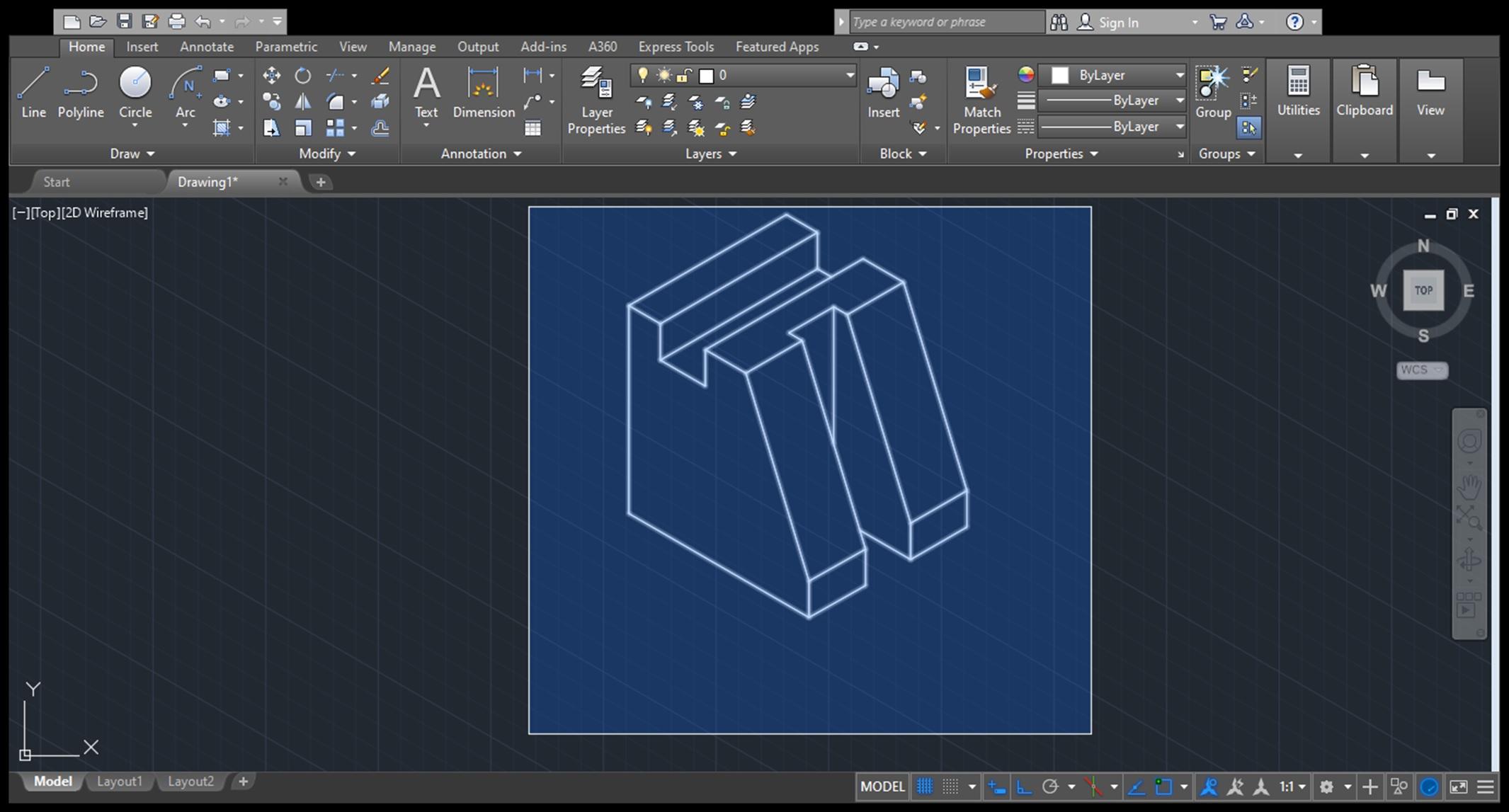Expand the Modify panel options
The image size is (1509, 812).
tap(327, 154)
